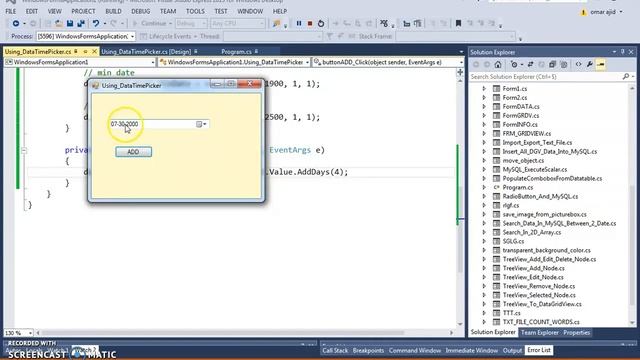Expand FormDATA.cs tree node
The width and height of the screenshot is (640, 360).
[484, 107]
